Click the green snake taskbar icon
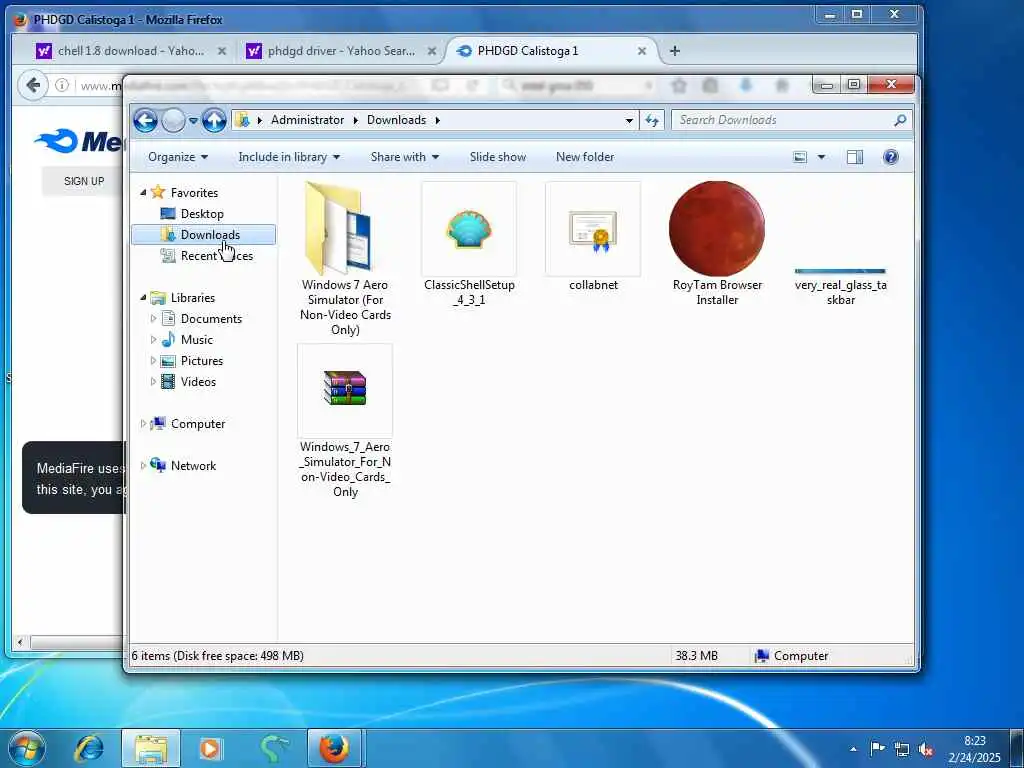 tap(273, 748)
